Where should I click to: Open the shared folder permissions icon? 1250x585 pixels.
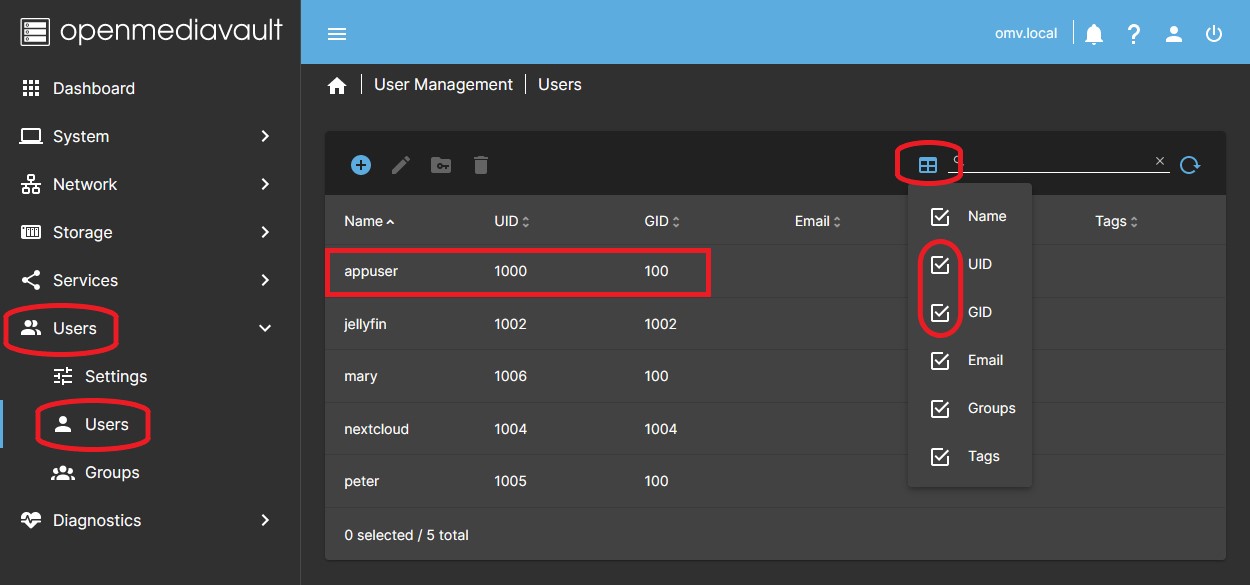tap(441, 165)
